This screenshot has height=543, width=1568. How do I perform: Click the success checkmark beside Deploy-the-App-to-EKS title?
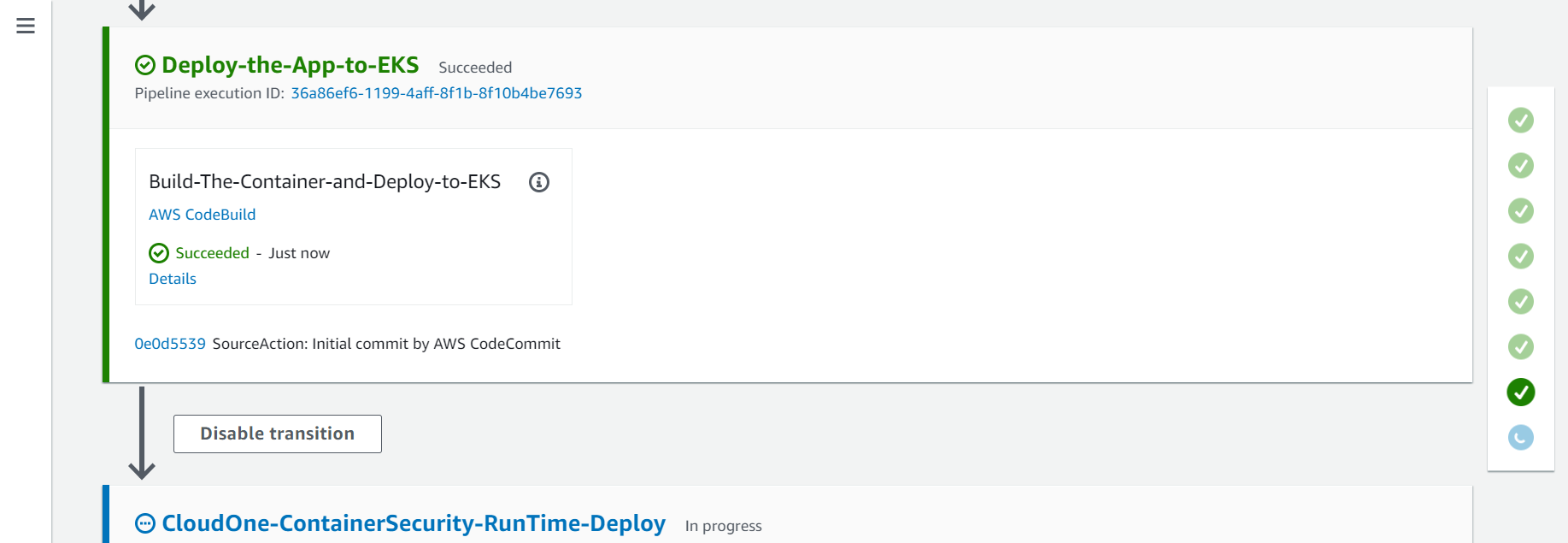145,65
